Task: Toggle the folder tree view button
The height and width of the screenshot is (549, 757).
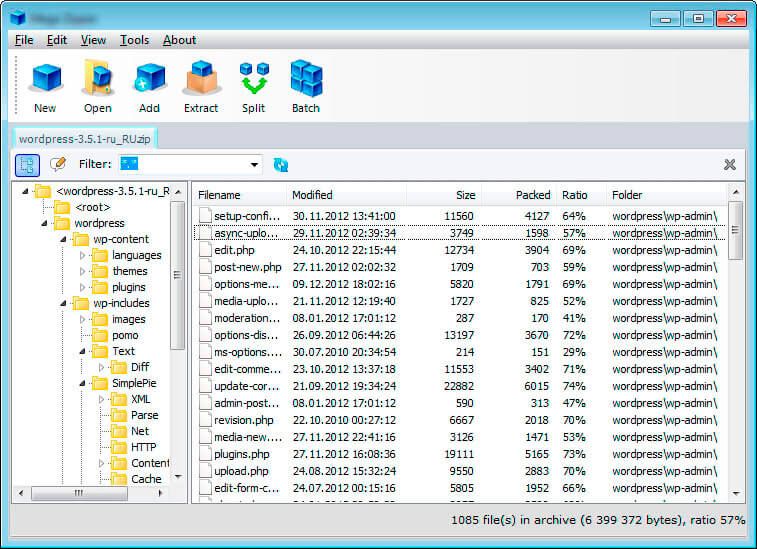Action: click(28, 164)
